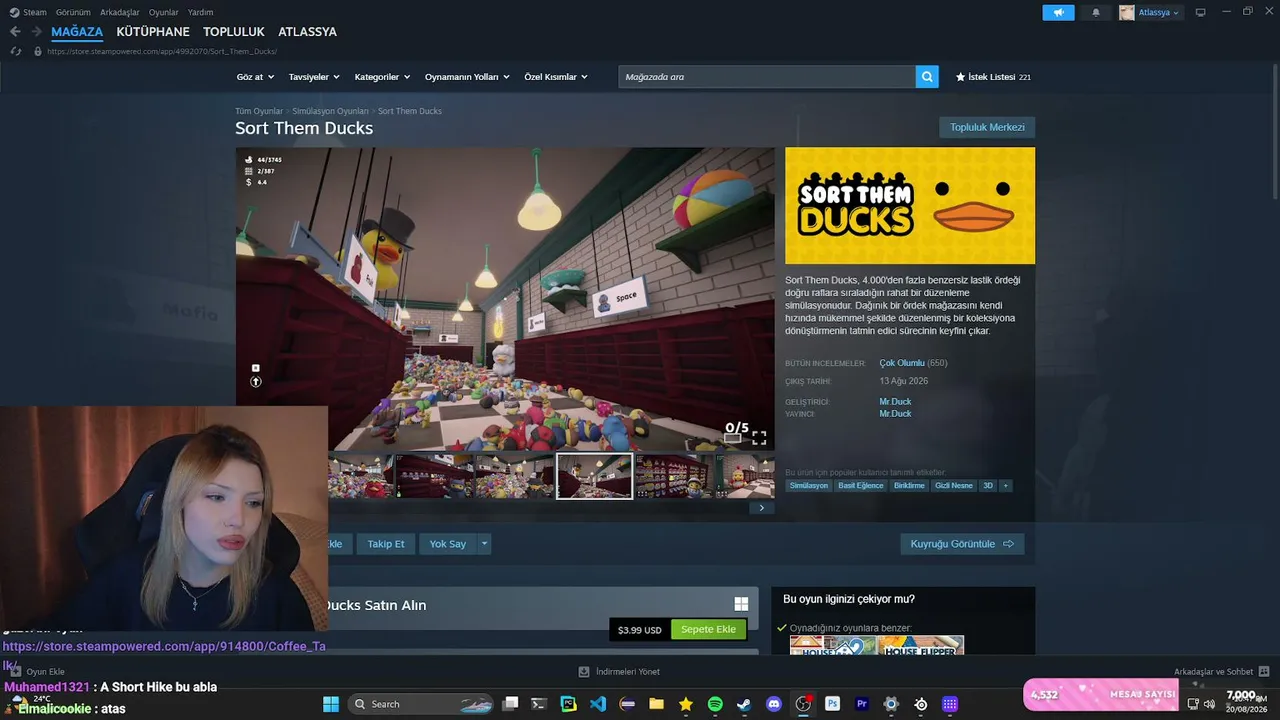Open the Friends and Chat icon
The image size is (1280, 720).
pos(1263,672)
